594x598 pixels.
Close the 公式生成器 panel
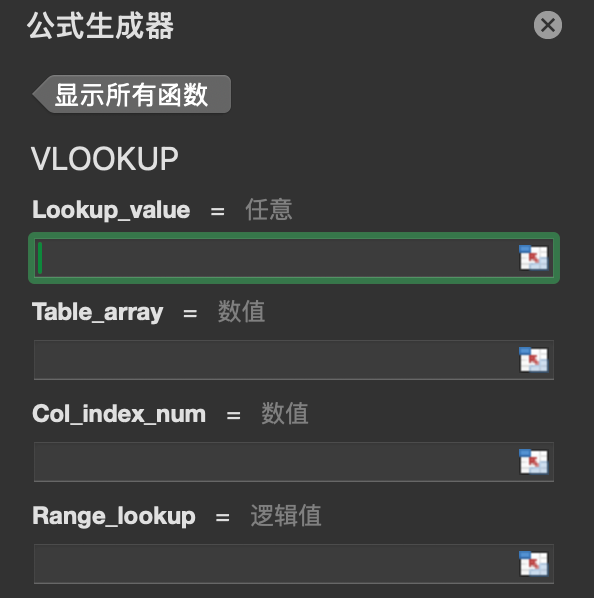click(x=547, y=25)
